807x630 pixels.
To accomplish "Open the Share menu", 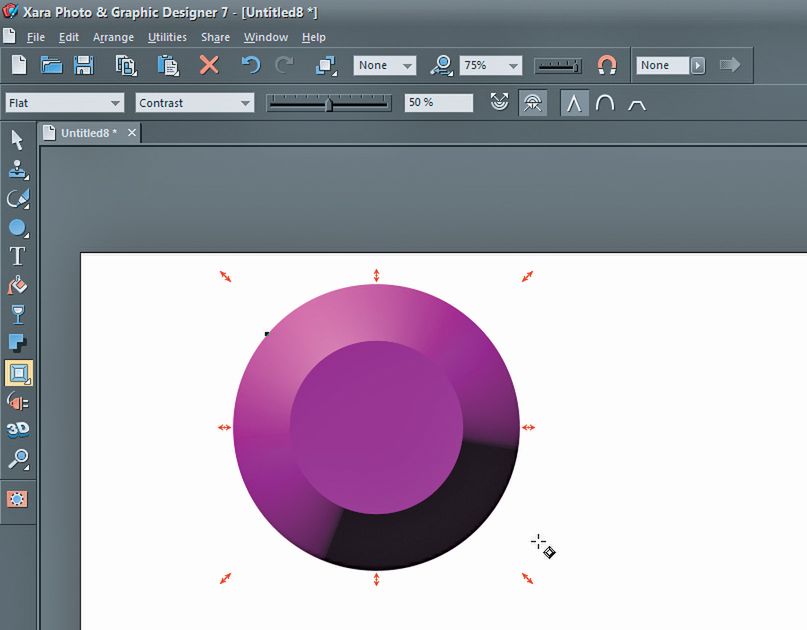I will (x=215, y=37).
